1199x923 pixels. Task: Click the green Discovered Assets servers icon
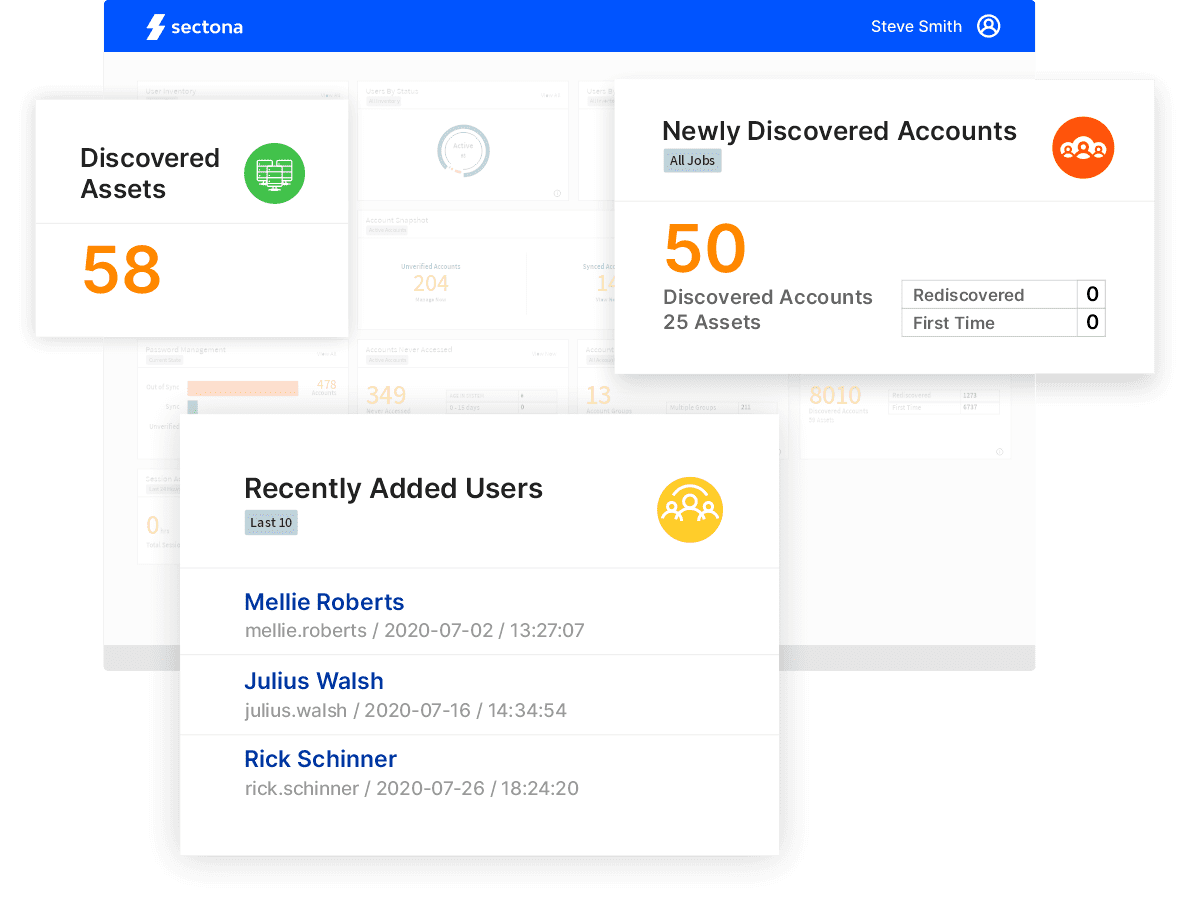[274, 174]
